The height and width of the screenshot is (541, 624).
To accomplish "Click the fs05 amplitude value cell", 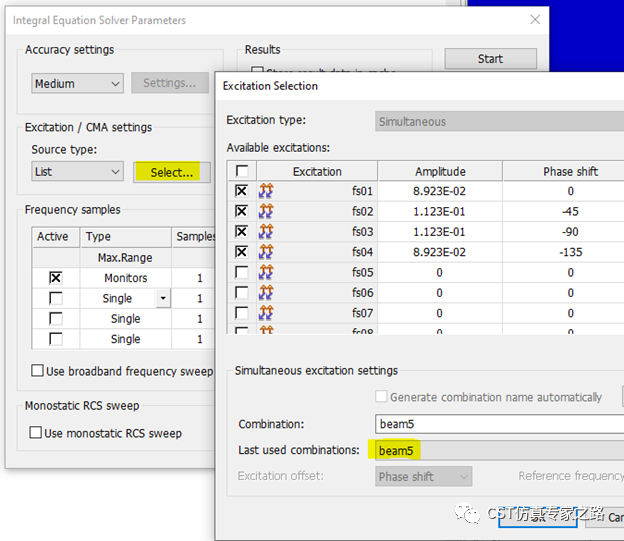I will [x=439, y=273].
